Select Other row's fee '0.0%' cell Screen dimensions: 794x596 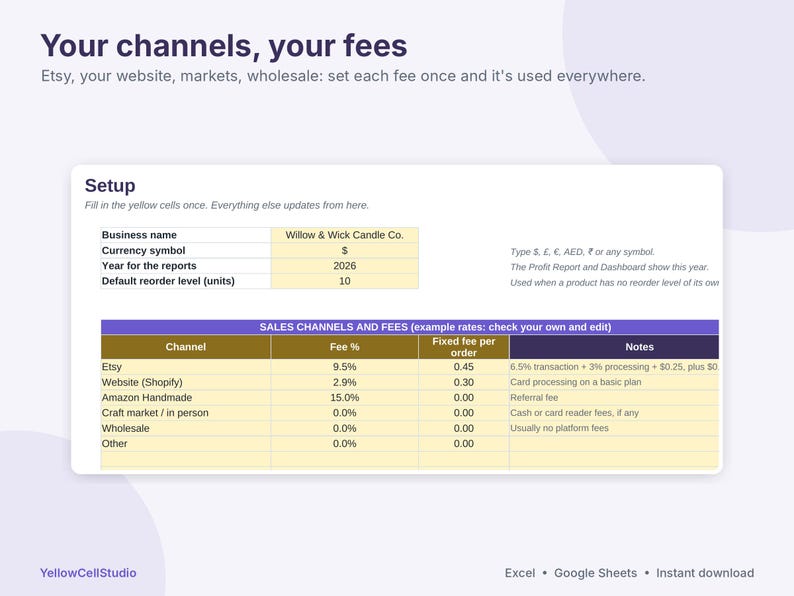point(344,444)
